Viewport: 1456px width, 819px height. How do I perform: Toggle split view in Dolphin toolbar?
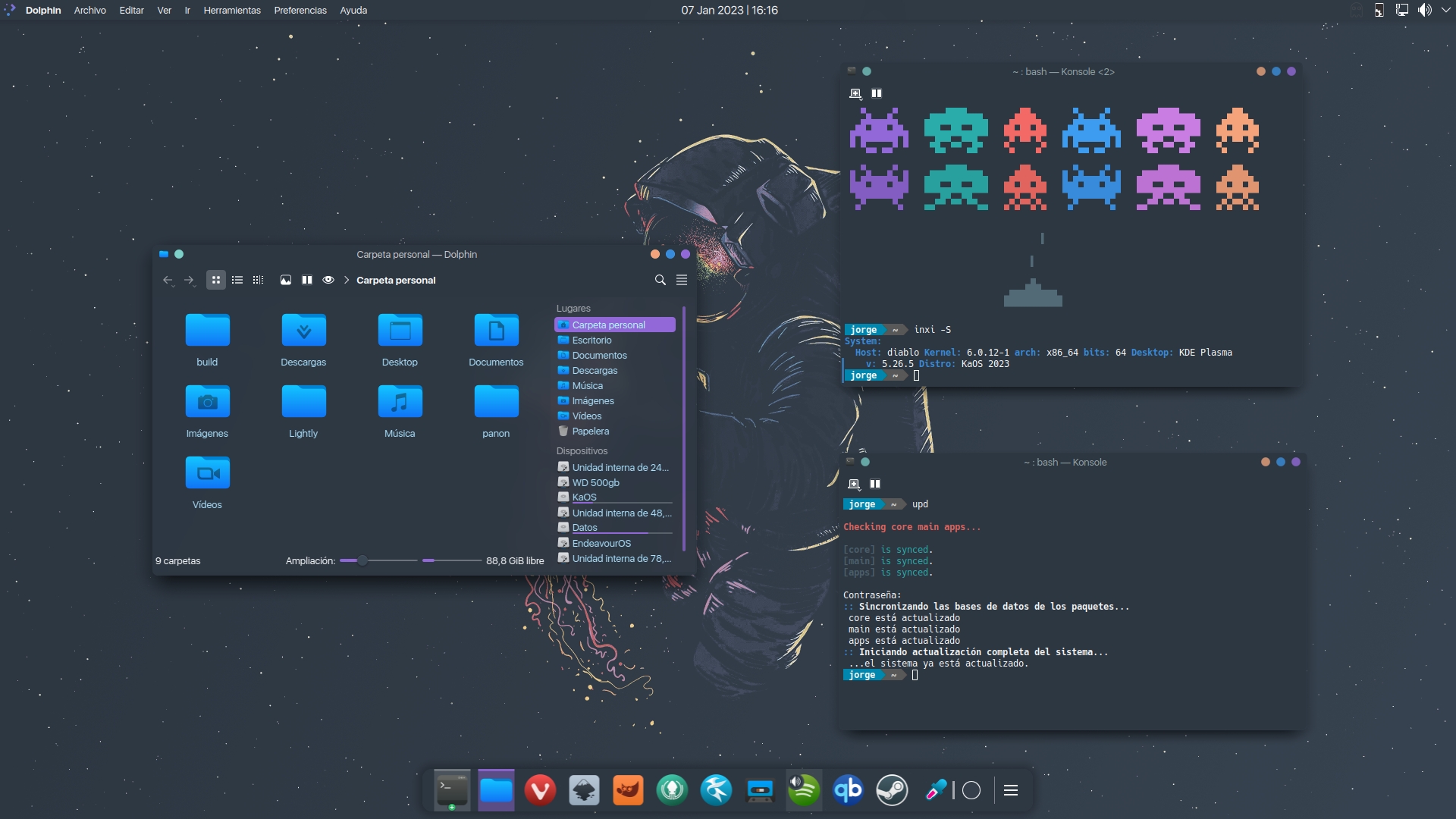point(307,280)
